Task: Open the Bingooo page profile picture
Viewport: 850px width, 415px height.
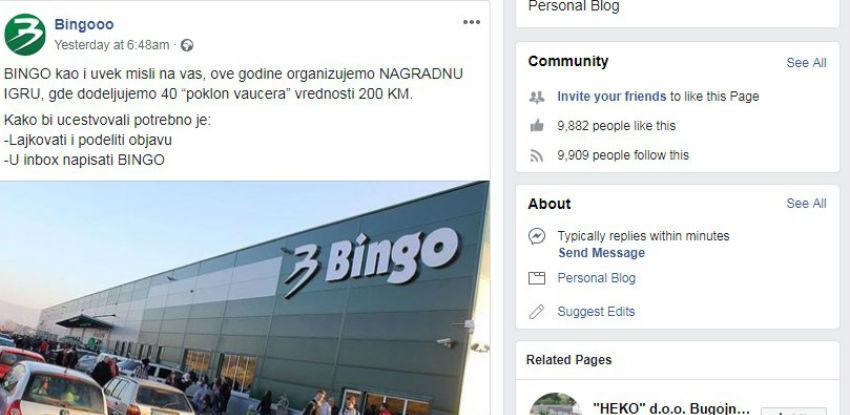Action: (x=25, y=34)
